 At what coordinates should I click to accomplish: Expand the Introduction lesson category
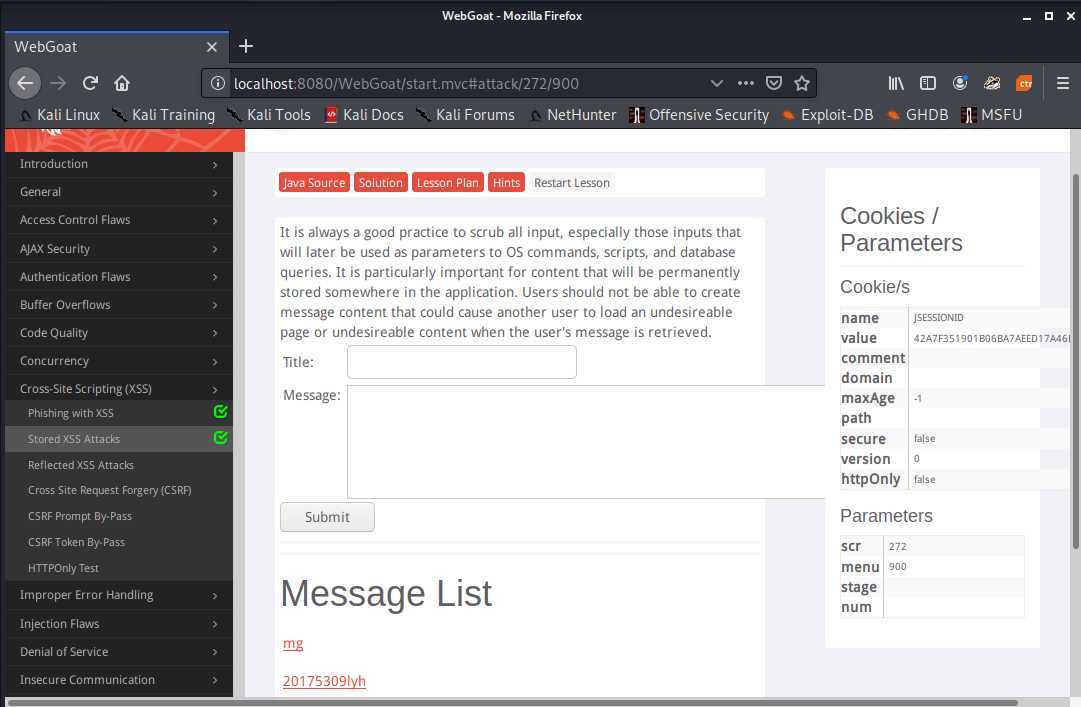pyautogui.click(x=119, y=164)
